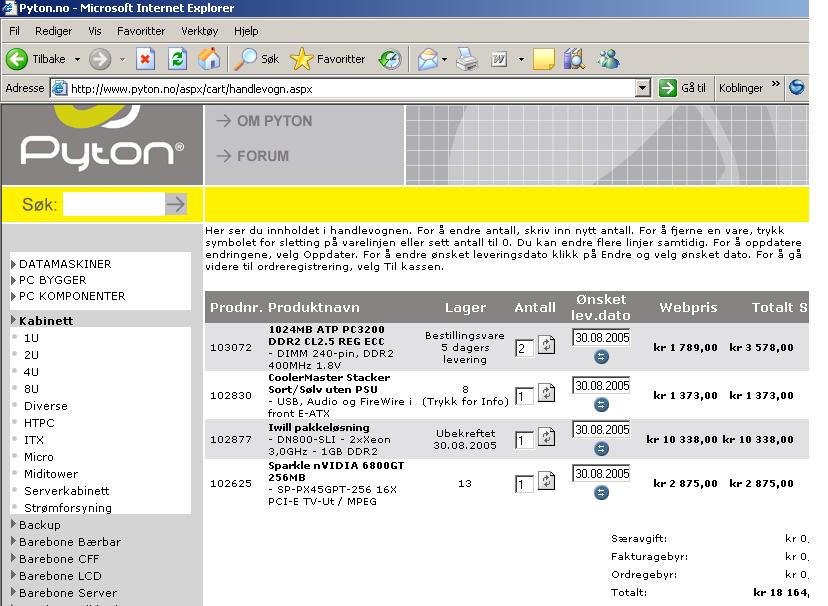Open Søk search toolbar button

(256, 59)
